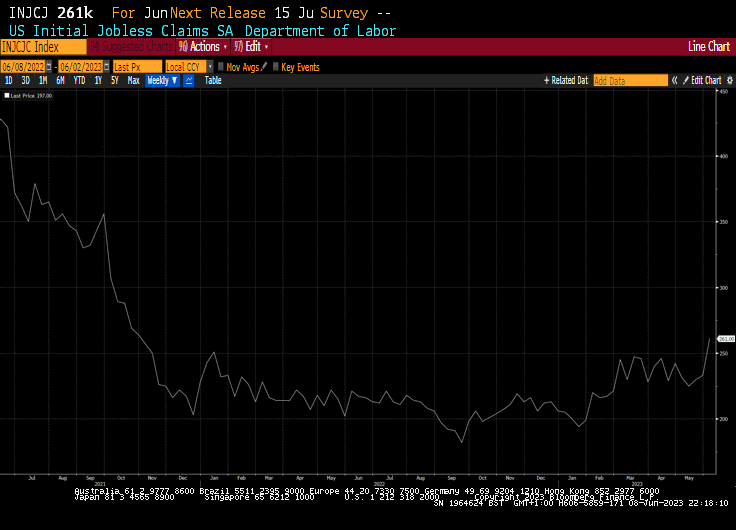
Task: Open the Actions dropdown menu
Action: pos(203,46)
